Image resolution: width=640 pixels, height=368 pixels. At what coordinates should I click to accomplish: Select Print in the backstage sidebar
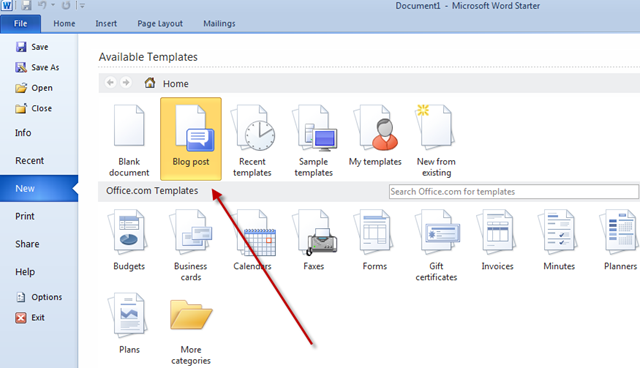coord(25,216)
